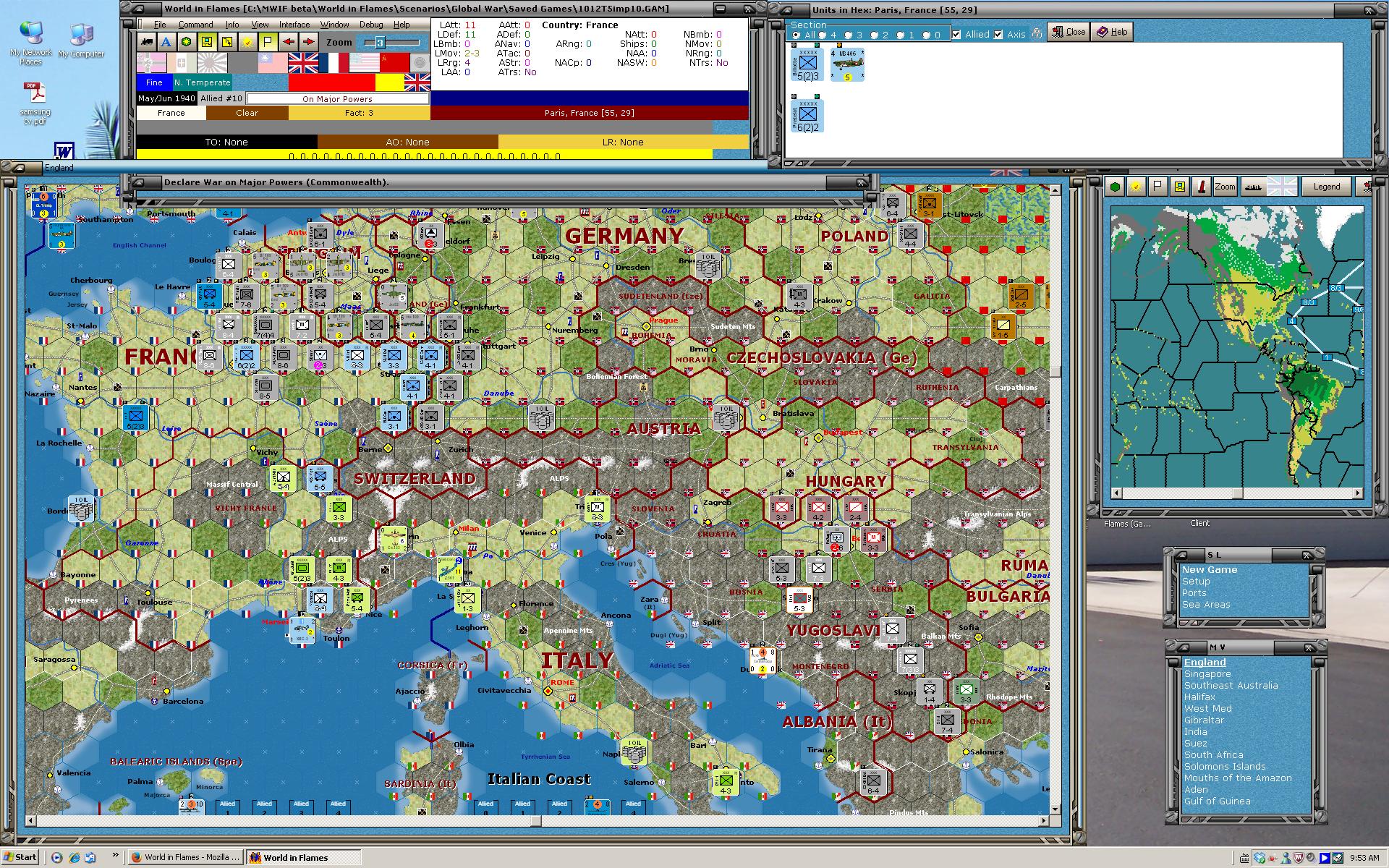This screenshot has width=1389, height=868.
Task: Click the minimap horizontal scrollbar
Action: pos(1237,493)
